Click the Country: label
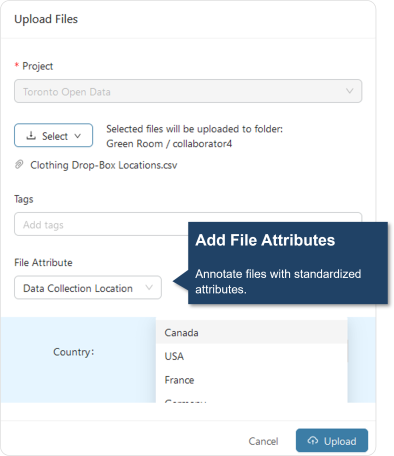394x456 pixels. pos(74,352)
